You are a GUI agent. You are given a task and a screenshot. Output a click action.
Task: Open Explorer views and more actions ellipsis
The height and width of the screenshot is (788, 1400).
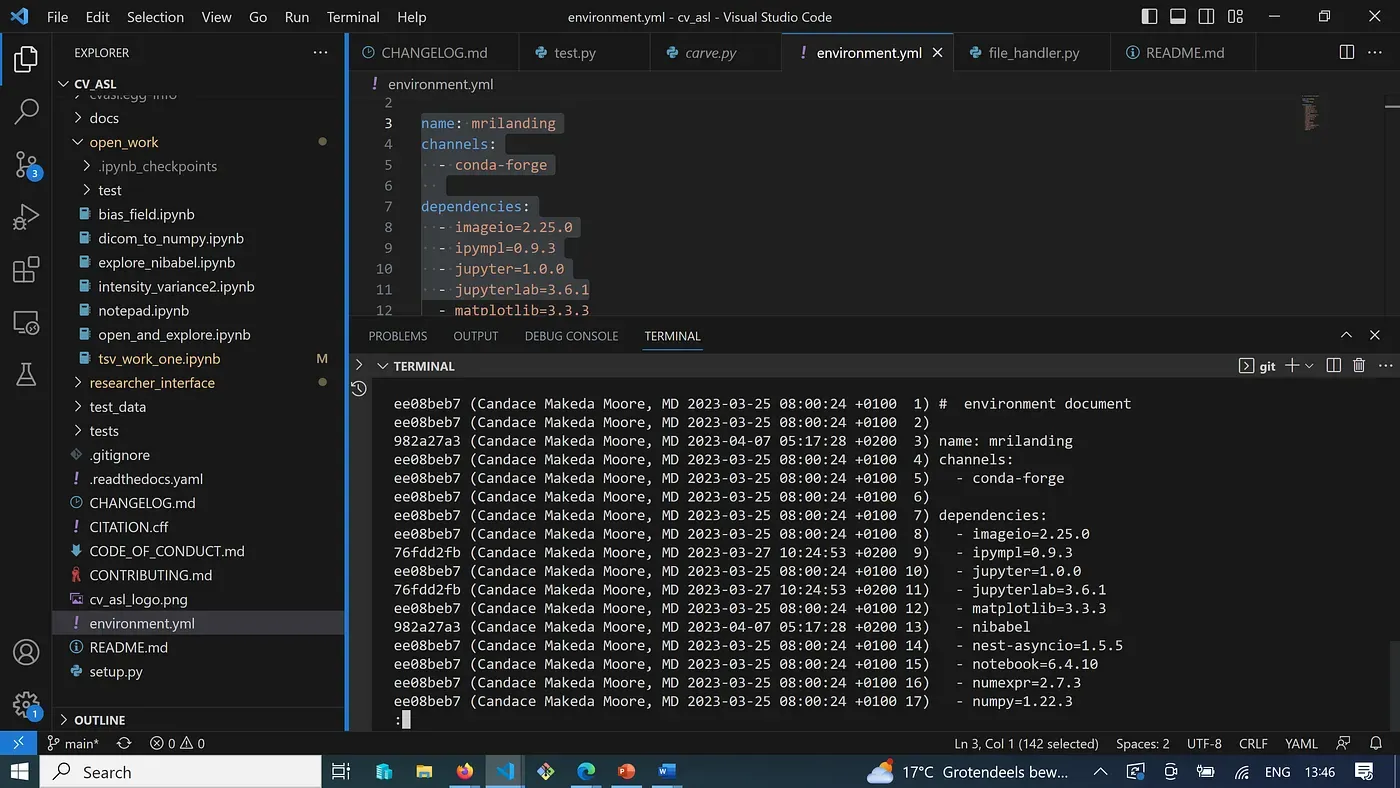point(320,52)
